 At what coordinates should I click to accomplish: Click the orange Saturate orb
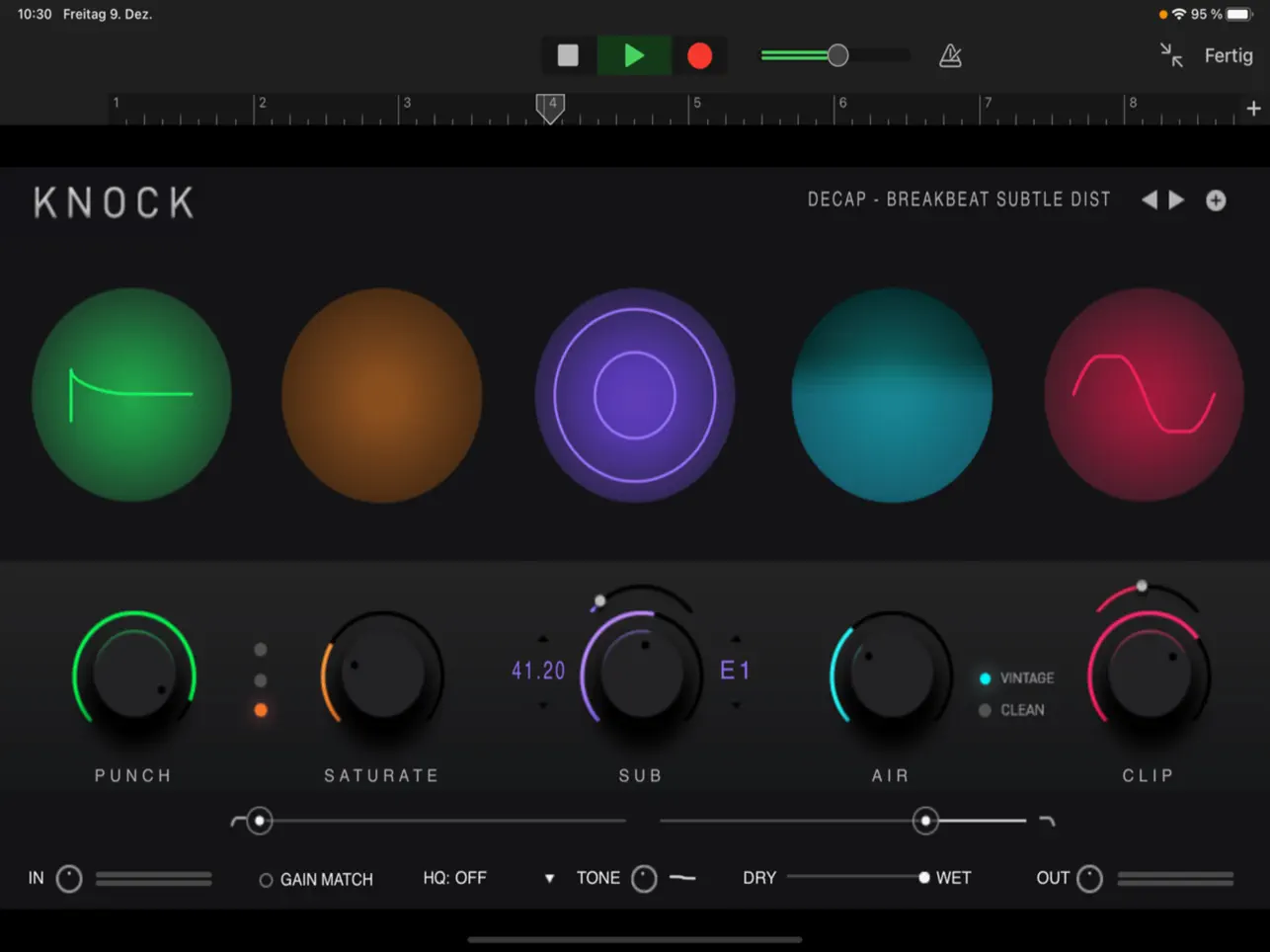(x=382, y=395)
